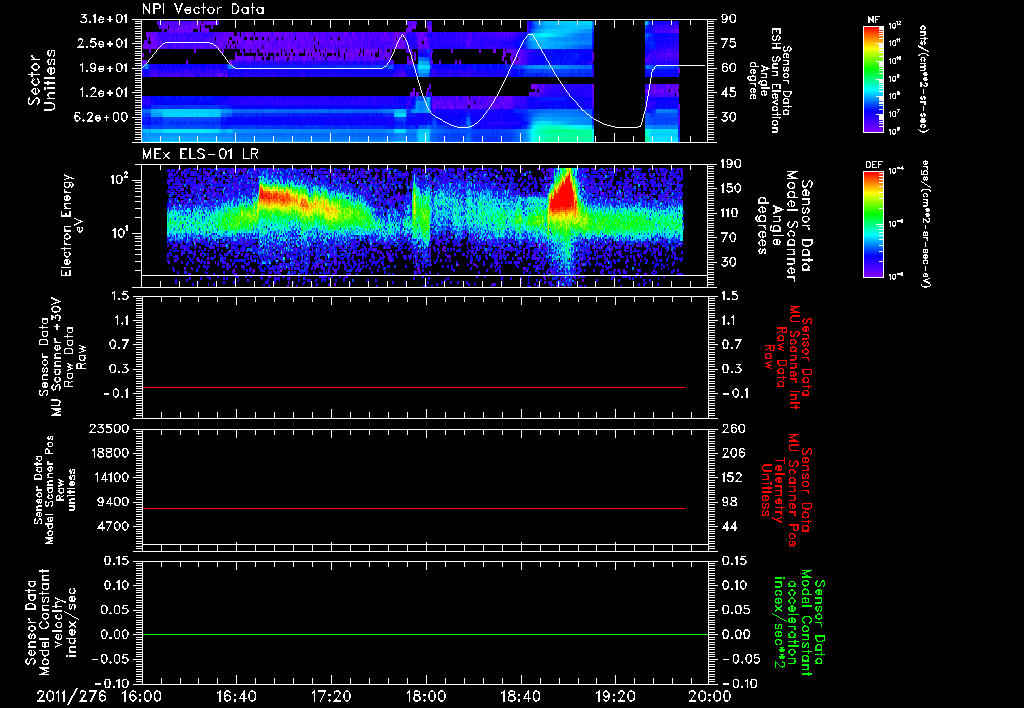Click the '14100' scanner position tick label

point(111,477)
